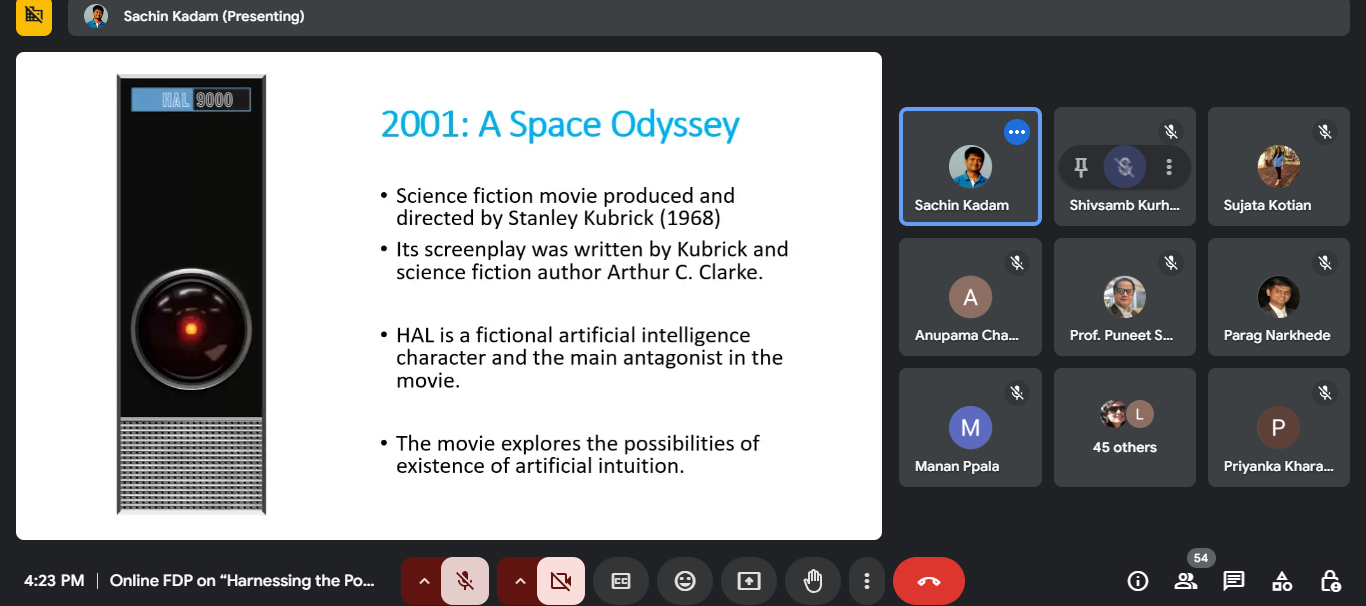This screenshot has height=606, width=1366.
Task: Open the meeting details info icon
Action: coord(1138,581)
